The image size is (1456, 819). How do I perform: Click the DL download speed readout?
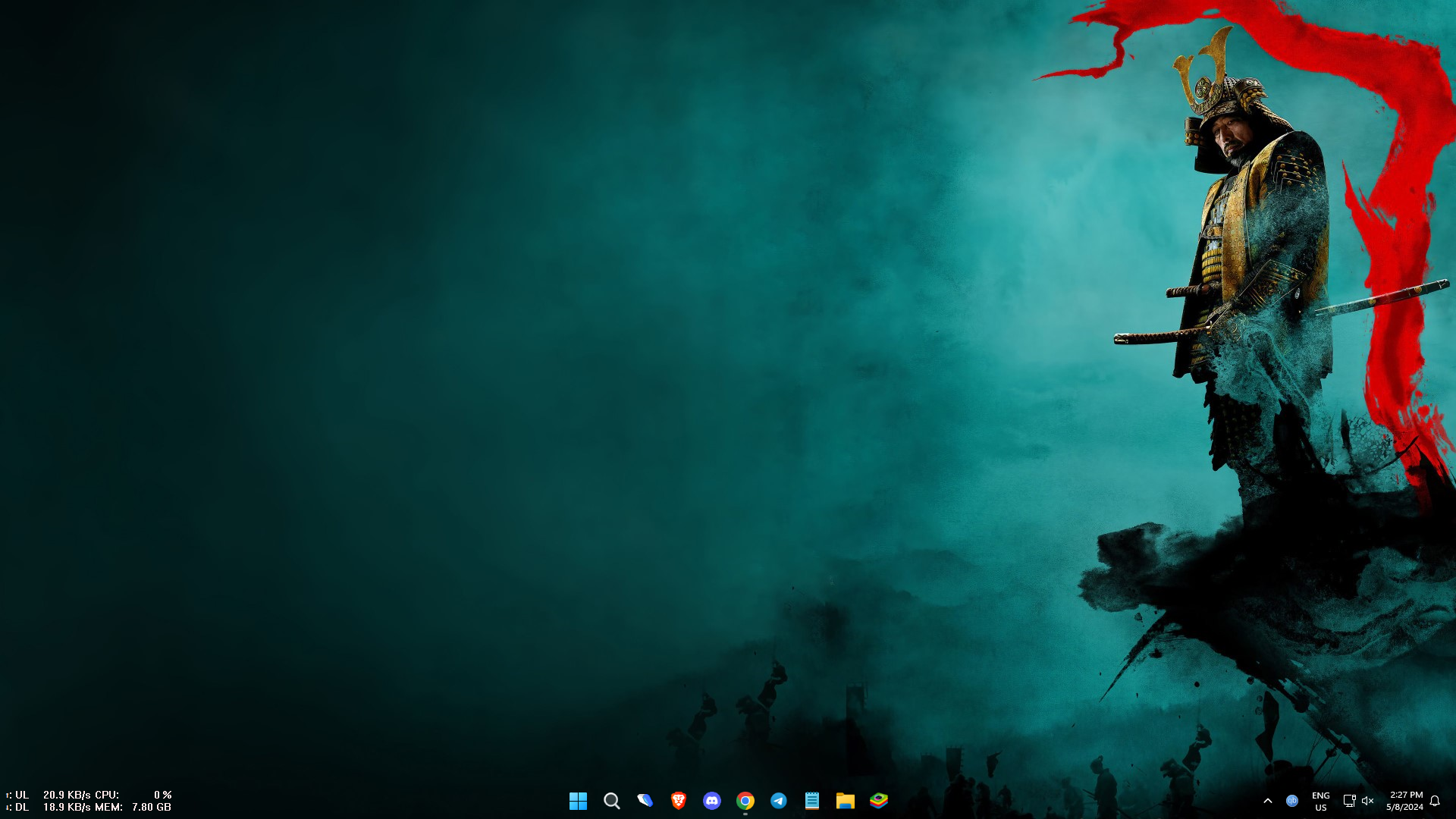coord(49,807)
